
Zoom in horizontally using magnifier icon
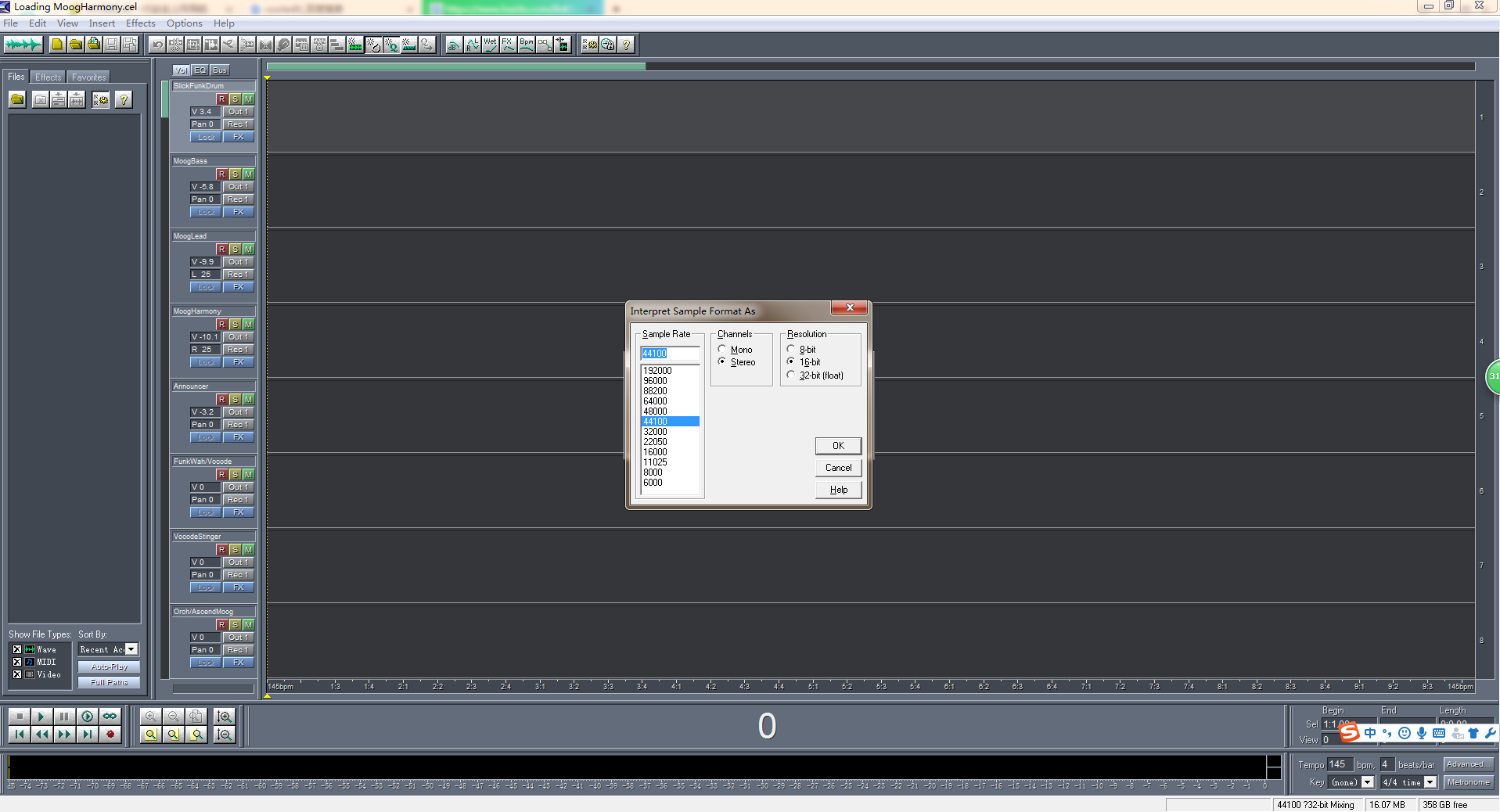tap(151, 716)
